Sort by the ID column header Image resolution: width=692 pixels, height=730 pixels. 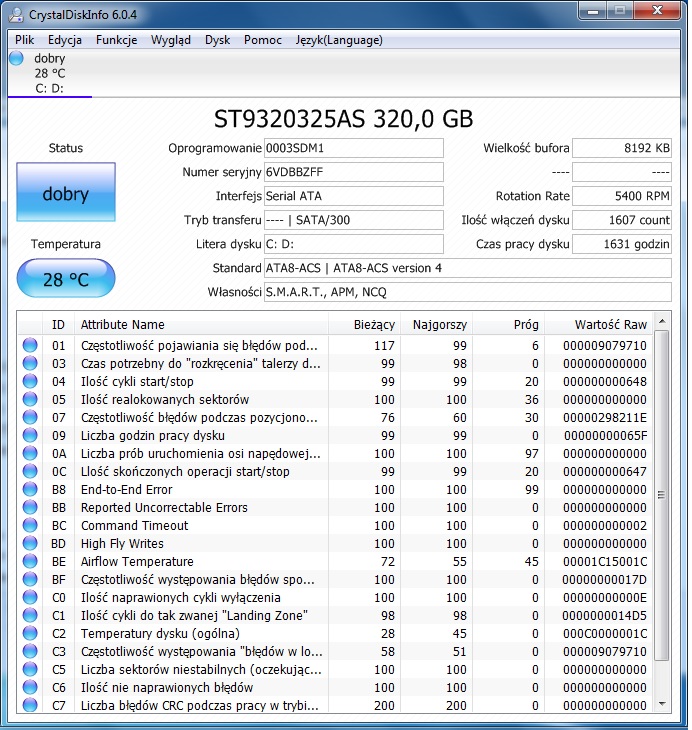click(58, 324)
